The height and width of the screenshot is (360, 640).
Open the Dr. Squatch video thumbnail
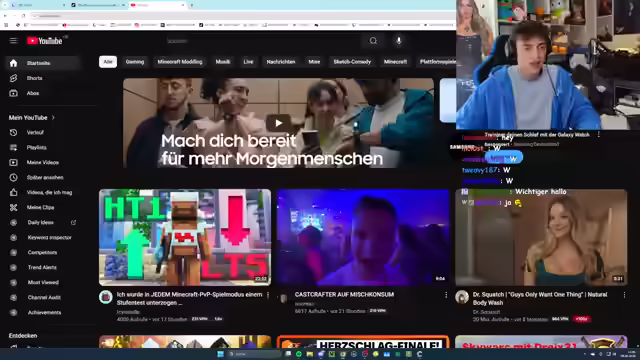[541, 237]
